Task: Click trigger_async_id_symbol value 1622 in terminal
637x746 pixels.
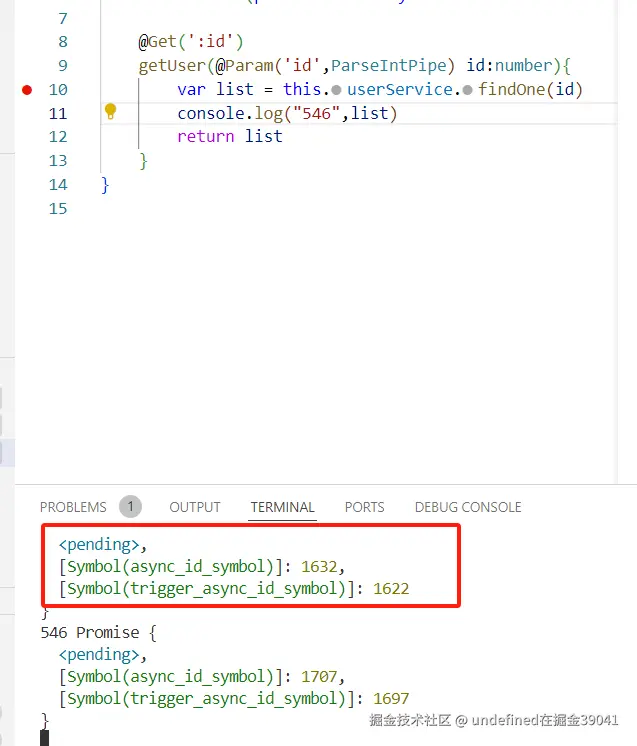Action: pos(391,589)
